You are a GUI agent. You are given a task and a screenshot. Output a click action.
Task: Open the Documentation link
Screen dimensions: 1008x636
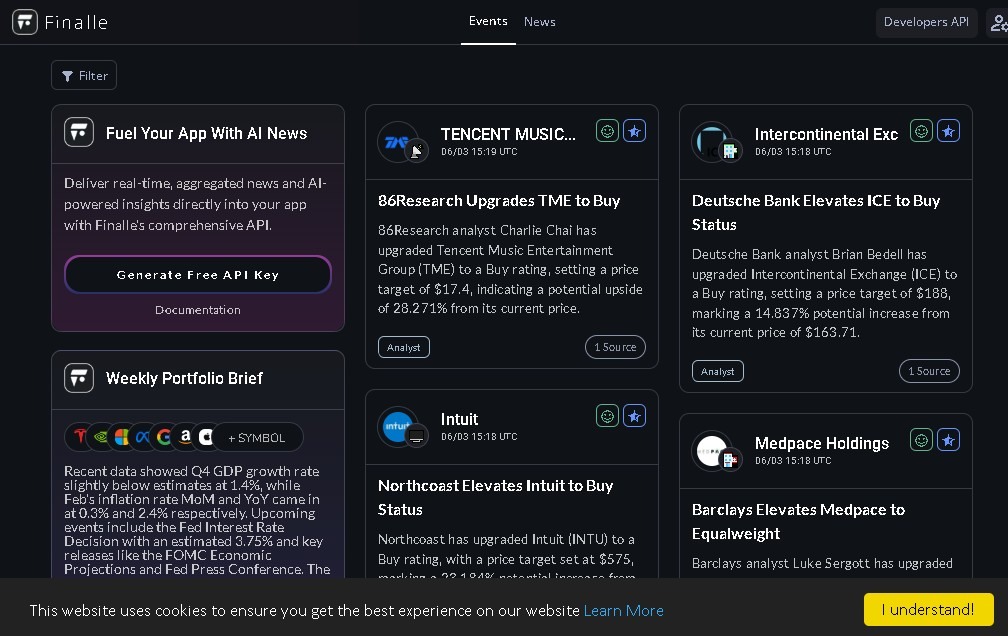[x=198, y=310]
